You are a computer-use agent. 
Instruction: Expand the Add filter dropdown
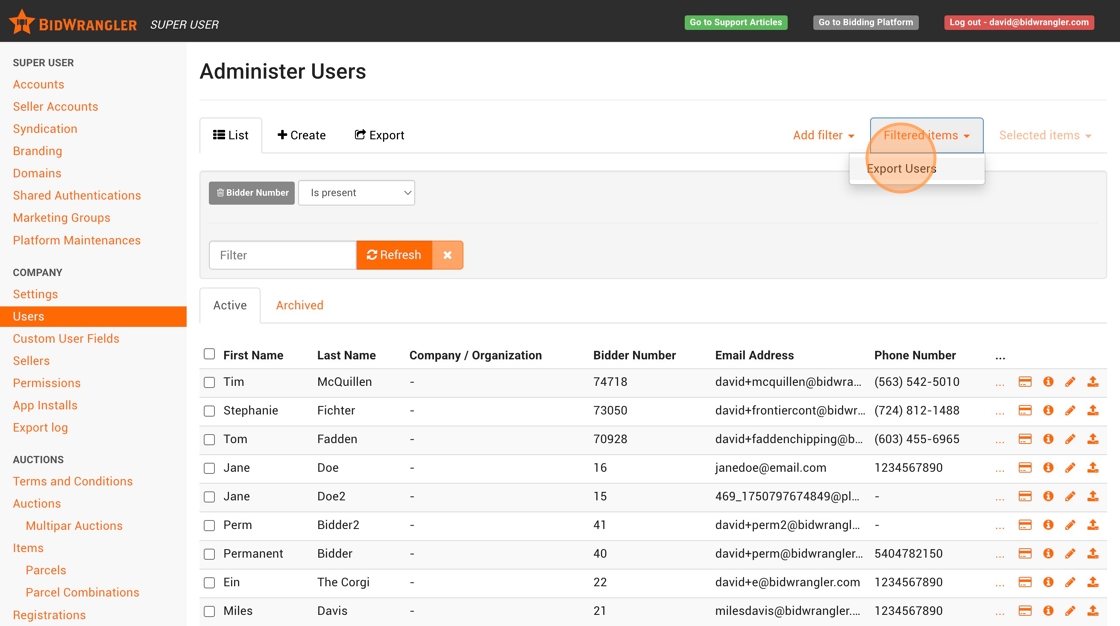point(823,136)
